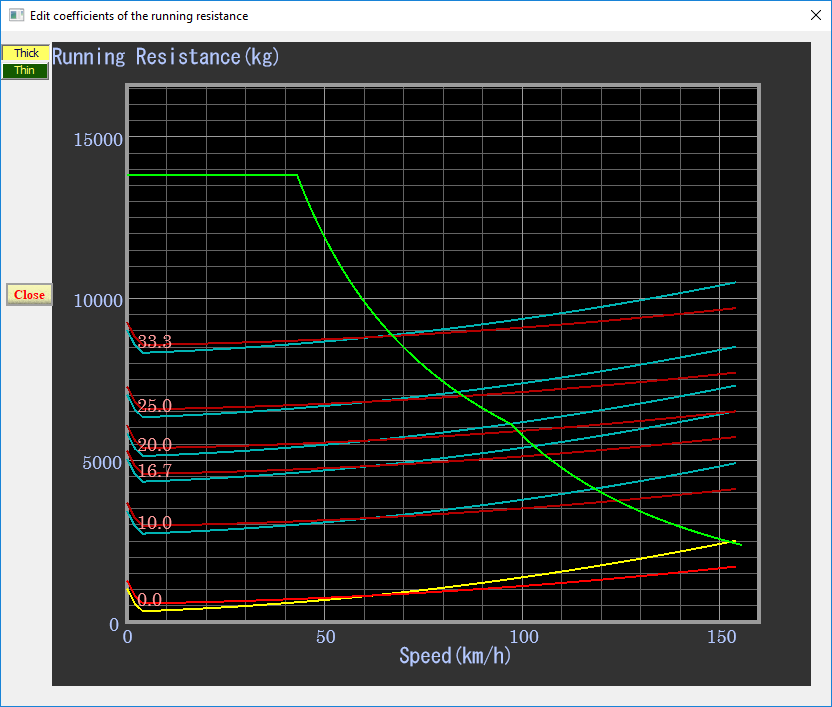Screen dimensions: 832x707
Task: Click the red Close button
Action: click(29, 295)
